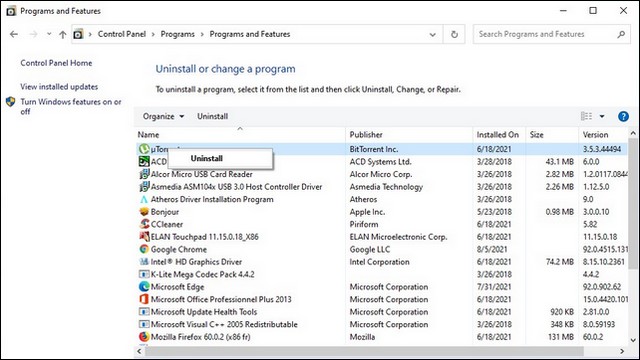
Task: Click BitTorrent Inc. publisher cell
Action: (x=374, y=149)
